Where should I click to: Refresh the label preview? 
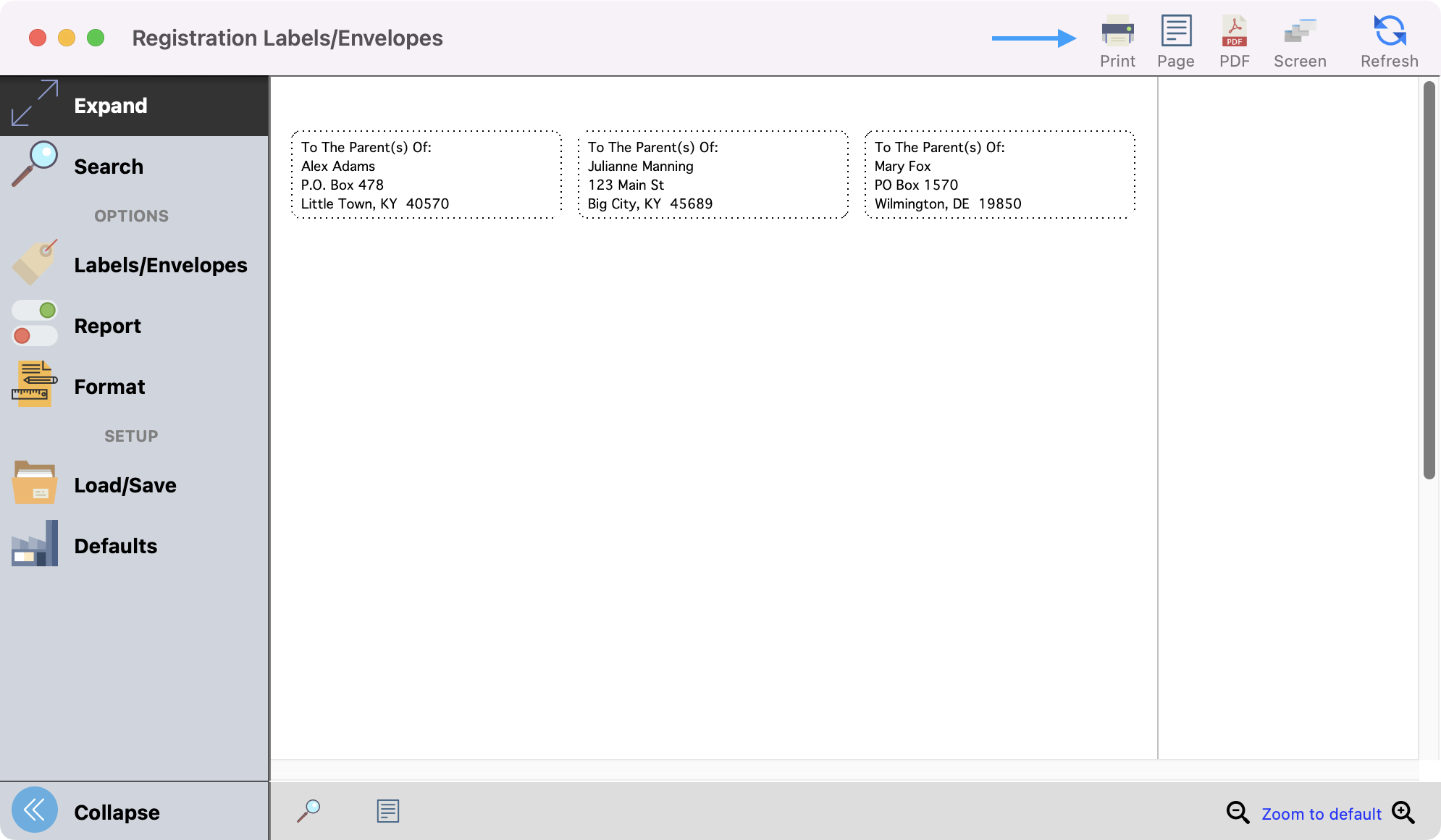[x=1389, y=33]
